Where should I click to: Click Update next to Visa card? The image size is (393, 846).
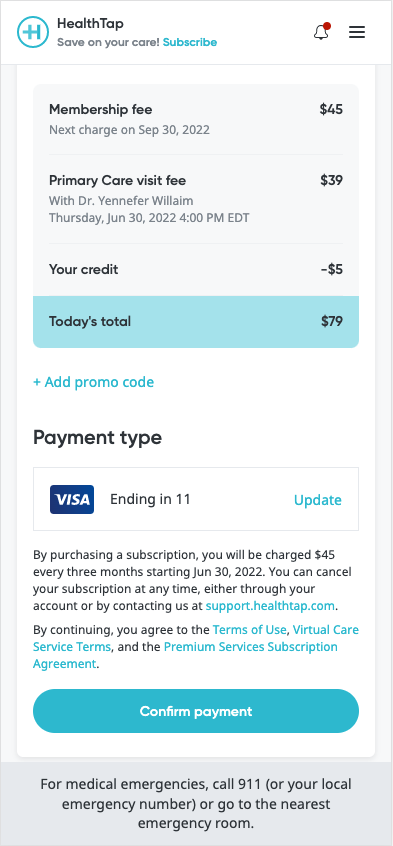317,500
